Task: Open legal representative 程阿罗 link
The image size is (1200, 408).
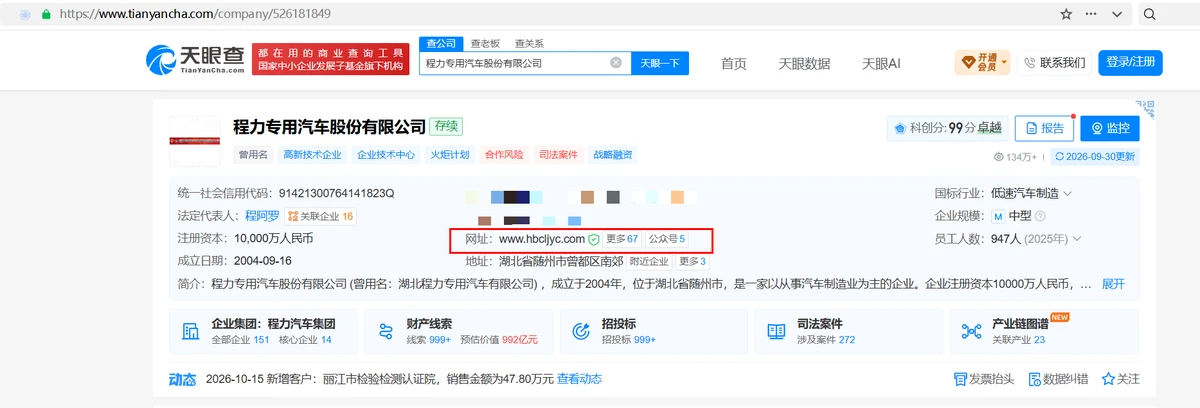Action: pyautogui.click(x=264, y=215)
